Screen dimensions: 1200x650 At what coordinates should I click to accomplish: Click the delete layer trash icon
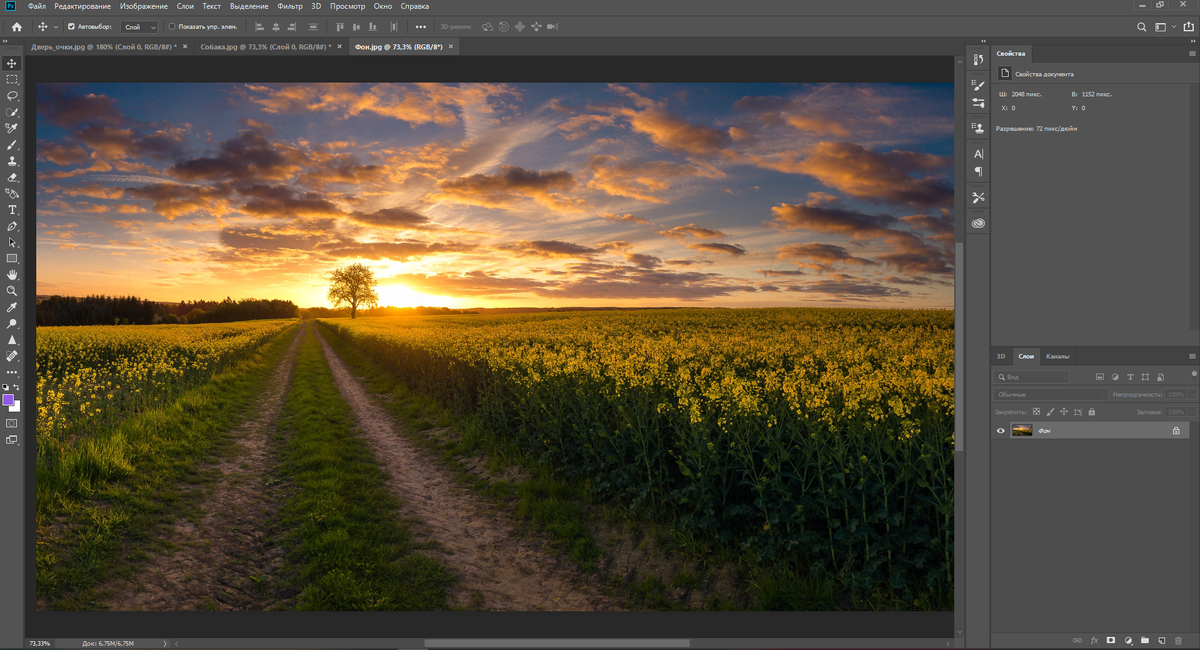coord(1178,639)
